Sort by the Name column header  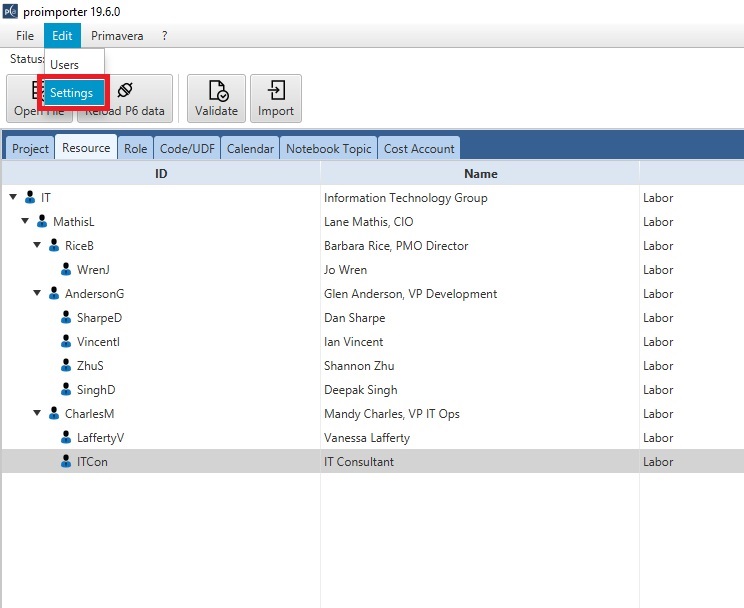click(x=480, y=174)
